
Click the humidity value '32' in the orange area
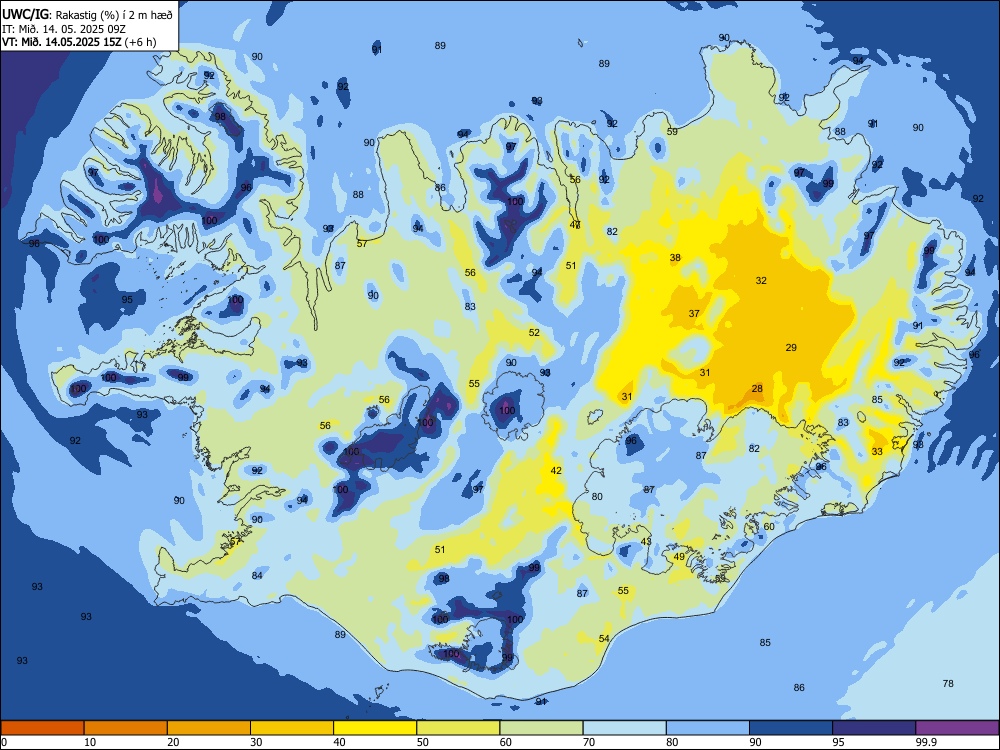761,281
